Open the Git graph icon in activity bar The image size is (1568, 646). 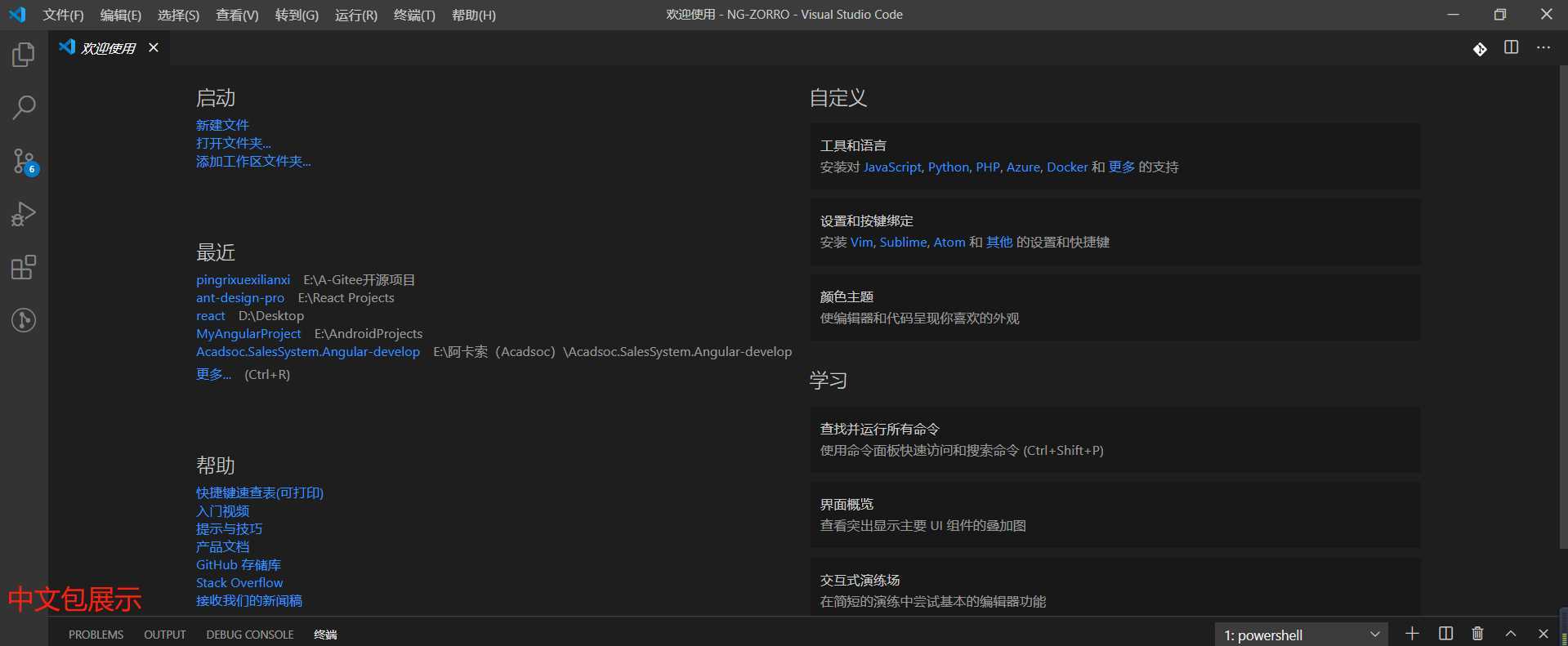[x=24, y=320]
